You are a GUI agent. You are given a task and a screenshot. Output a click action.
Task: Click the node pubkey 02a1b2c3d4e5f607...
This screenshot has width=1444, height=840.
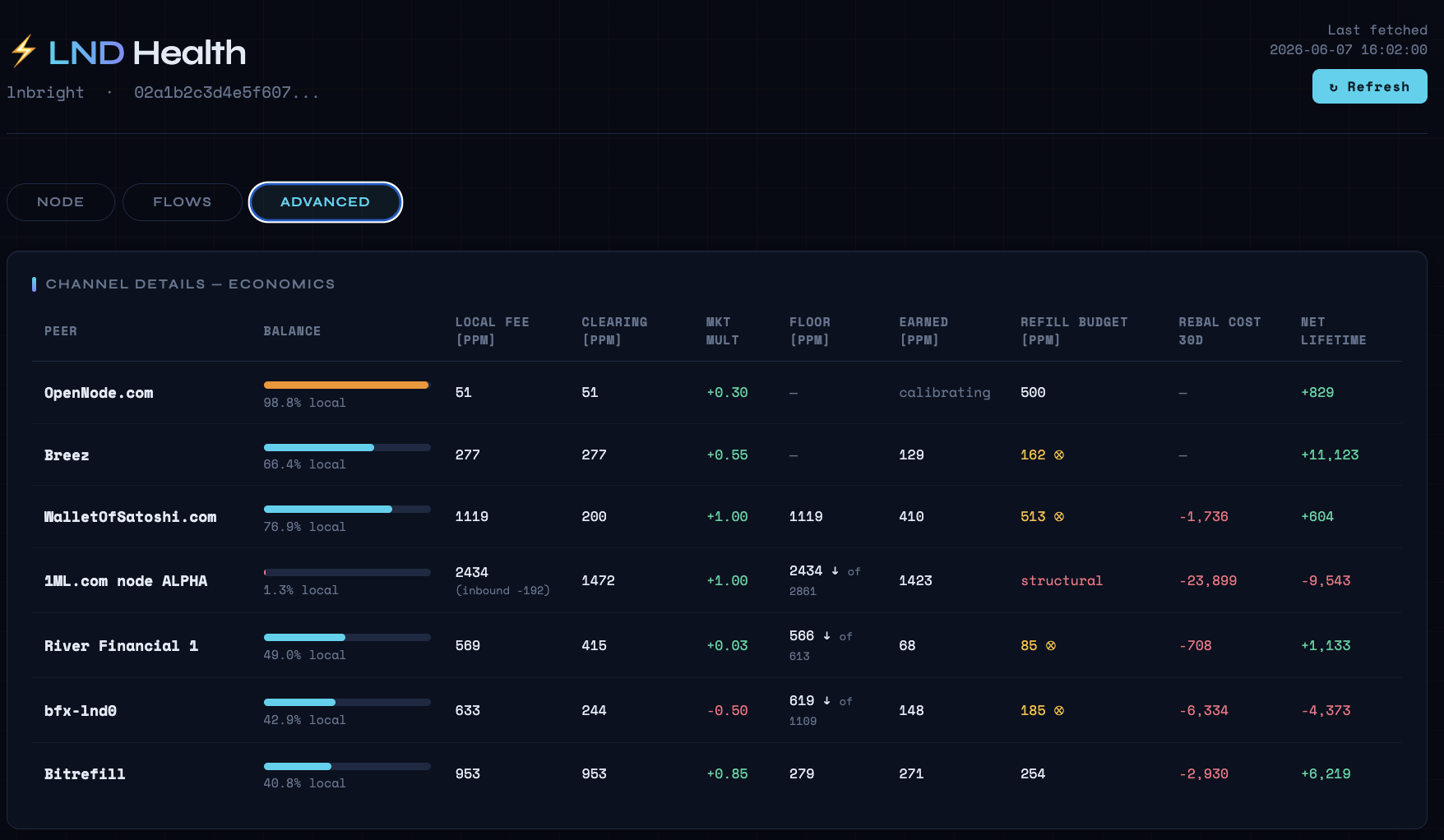[226, 93]
